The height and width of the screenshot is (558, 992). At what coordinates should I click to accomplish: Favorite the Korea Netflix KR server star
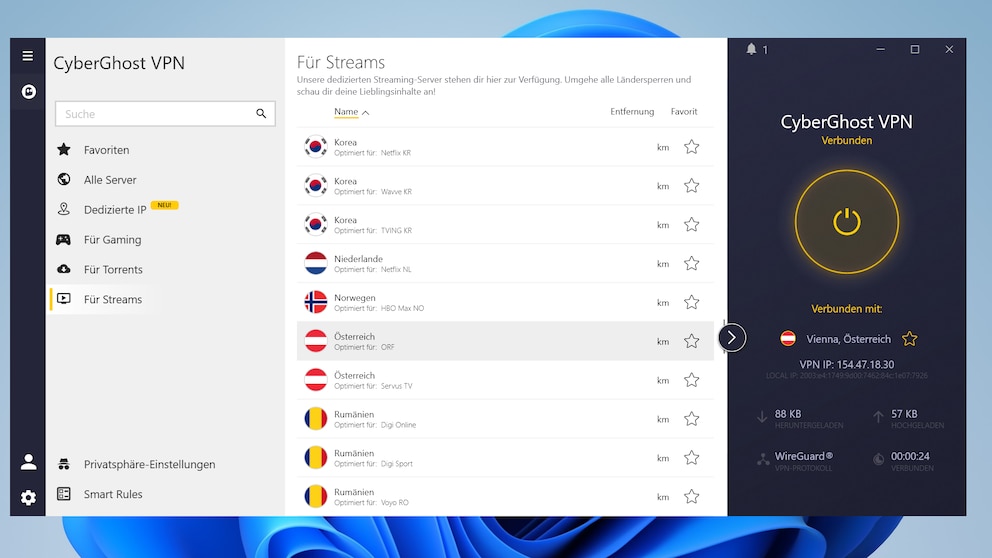point(691,147)
